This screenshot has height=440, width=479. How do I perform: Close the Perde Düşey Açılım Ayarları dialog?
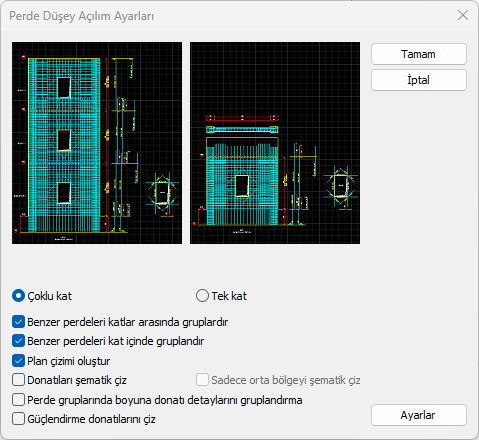(x=463, y=15)
